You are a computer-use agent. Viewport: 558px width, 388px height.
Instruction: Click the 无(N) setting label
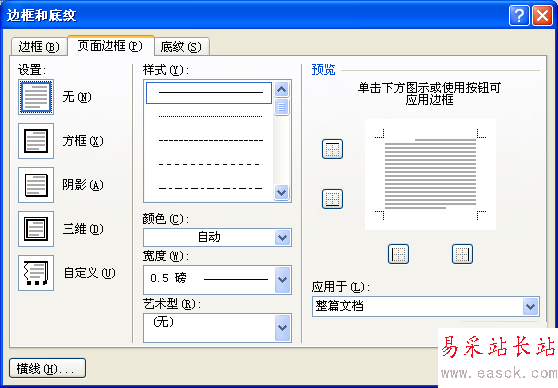pos(77,97)
